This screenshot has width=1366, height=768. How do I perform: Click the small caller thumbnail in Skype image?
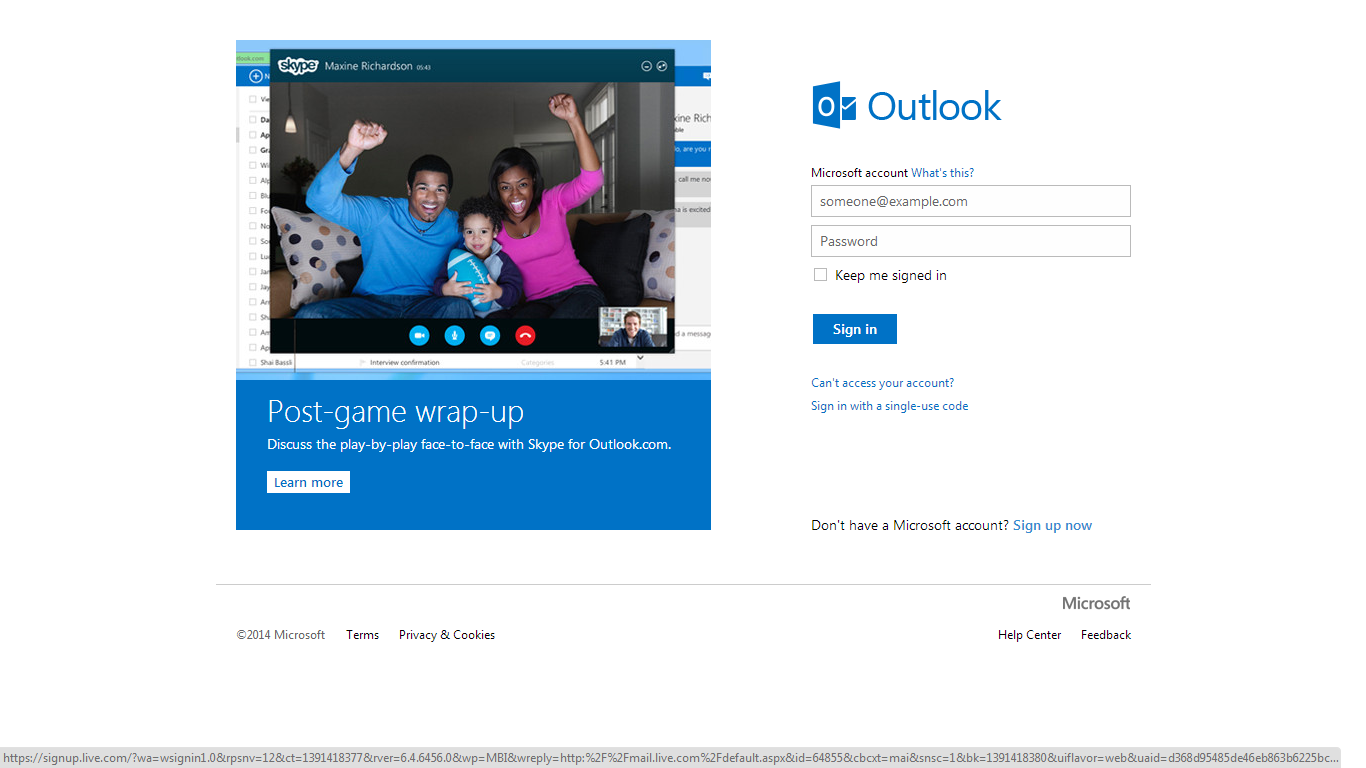pos(632,327)
